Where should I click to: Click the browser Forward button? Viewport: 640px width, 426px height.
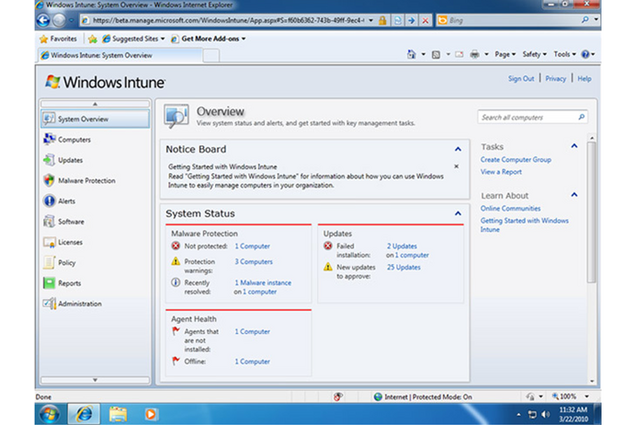pyautogui.click(x=59, y=20)
